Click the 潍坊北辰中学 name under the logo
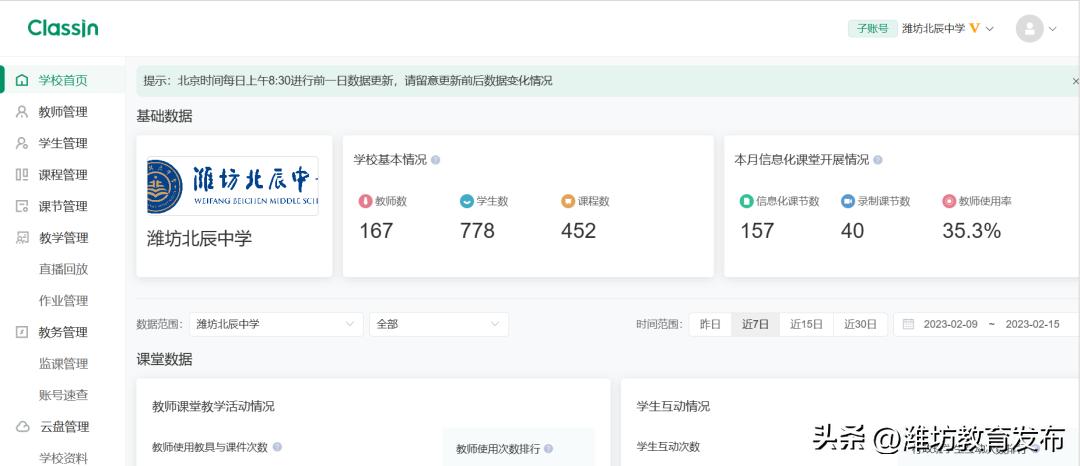The height and width of the screenshot is (466, 1080). point(199,239)
